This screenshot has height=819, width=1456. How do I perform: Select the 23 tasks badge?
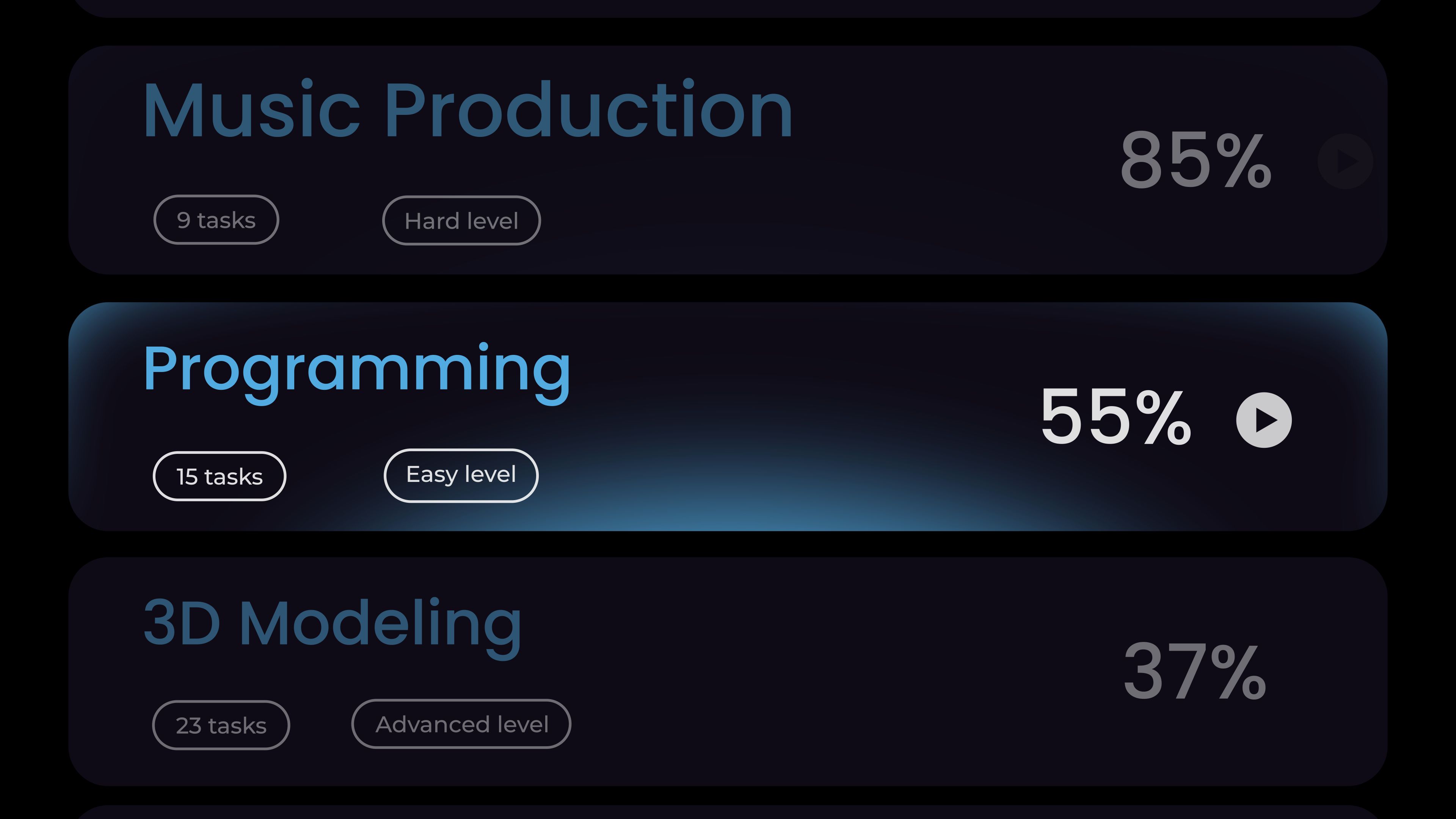coord(221,725)
